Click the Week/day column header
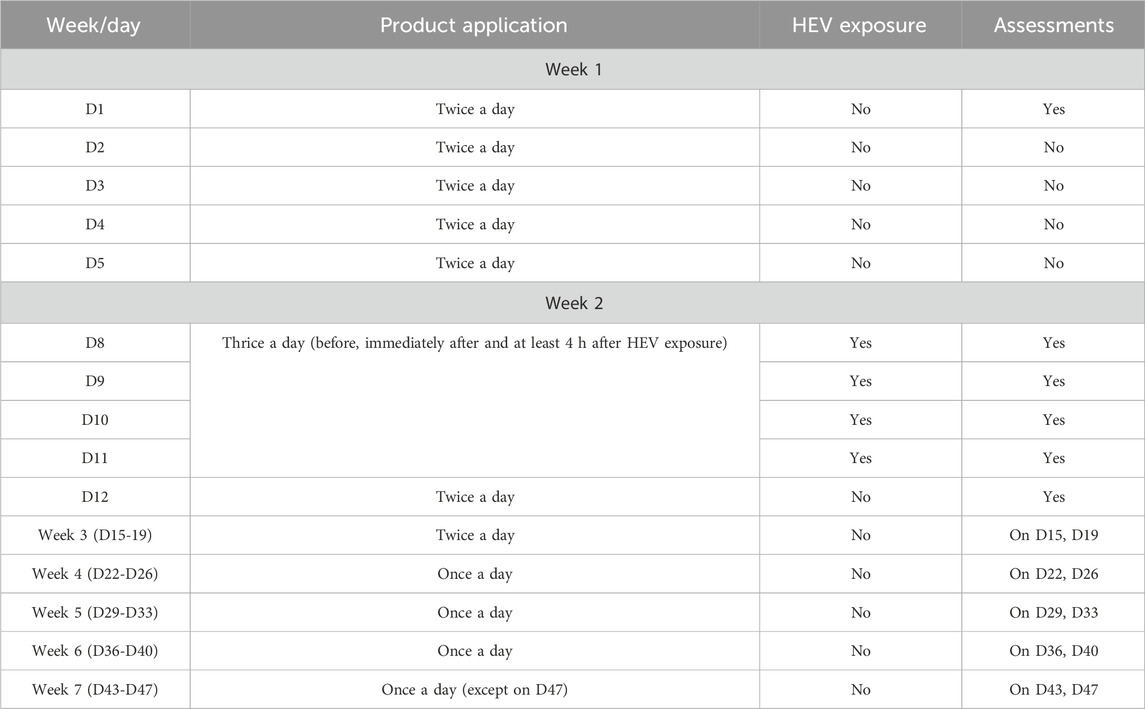 tap(94, 26)
